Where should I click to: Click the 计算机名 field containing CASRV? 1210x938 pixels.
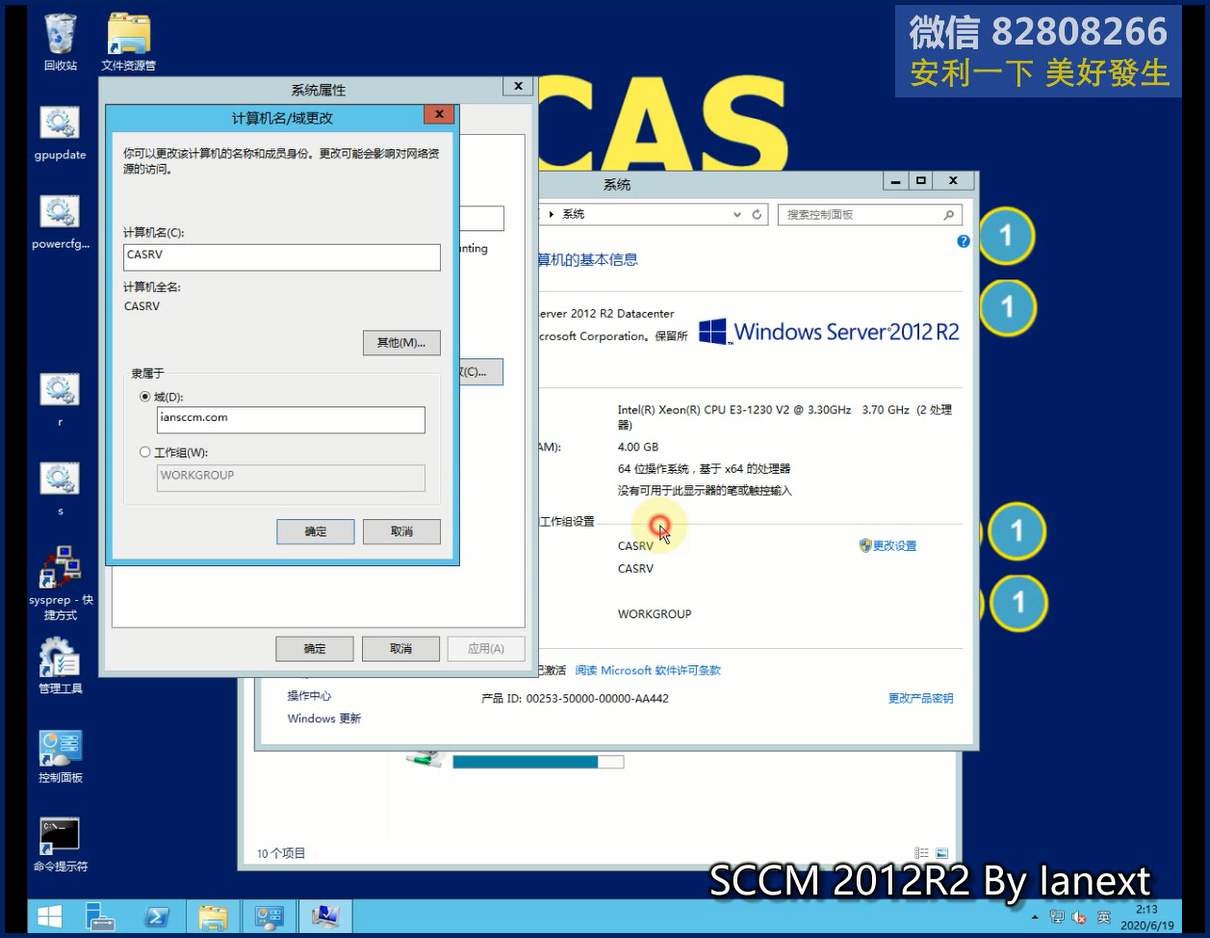(x=281, y=256)
